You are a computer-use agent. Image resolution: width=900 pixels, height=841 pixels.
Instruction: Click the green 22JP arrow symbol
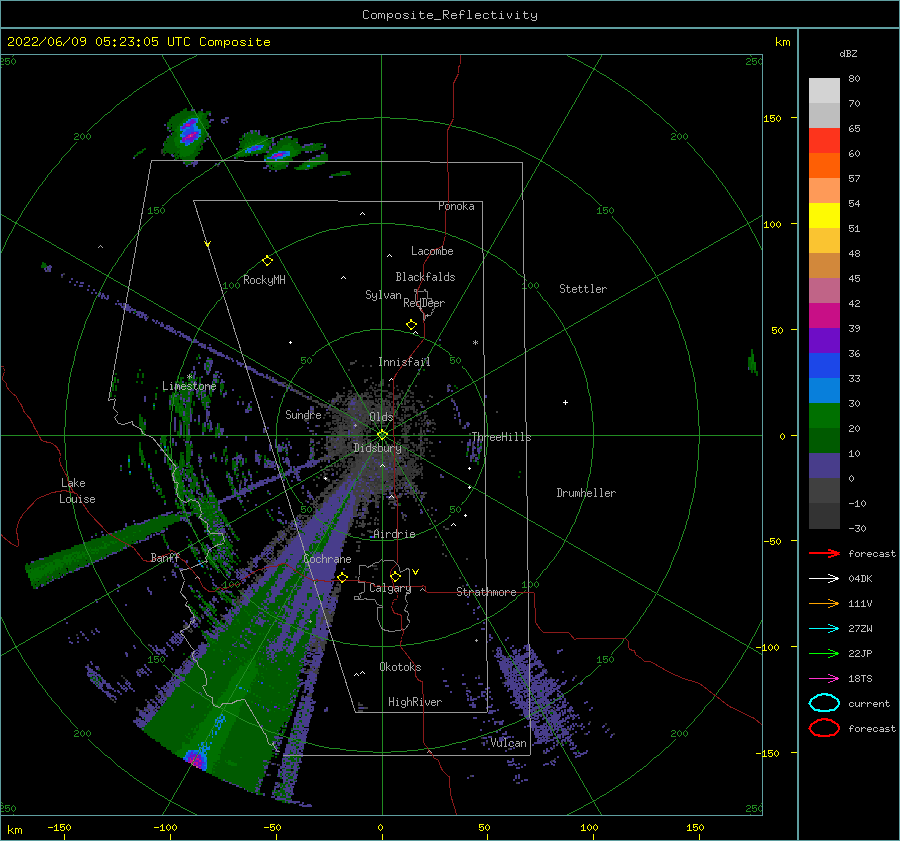coord(824,653)
